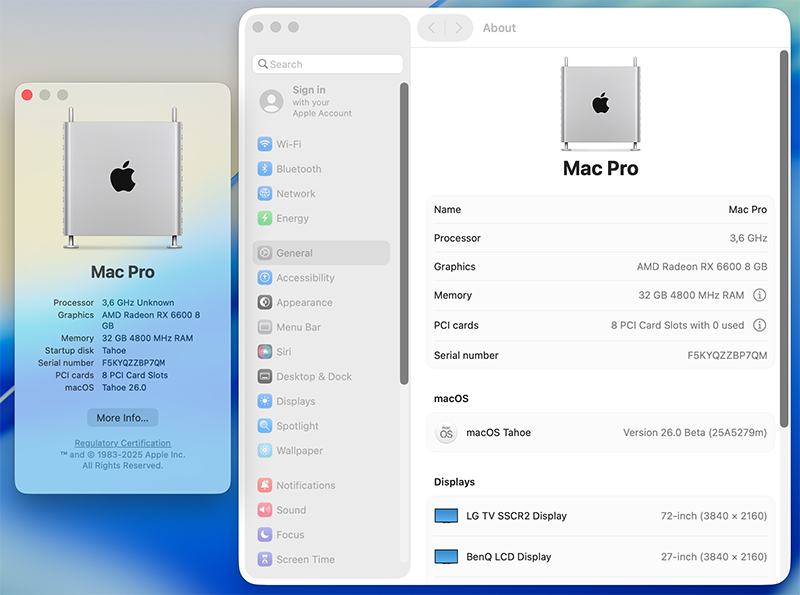
Task: Click the General gear icon
Action: click(x=264, y=253)
